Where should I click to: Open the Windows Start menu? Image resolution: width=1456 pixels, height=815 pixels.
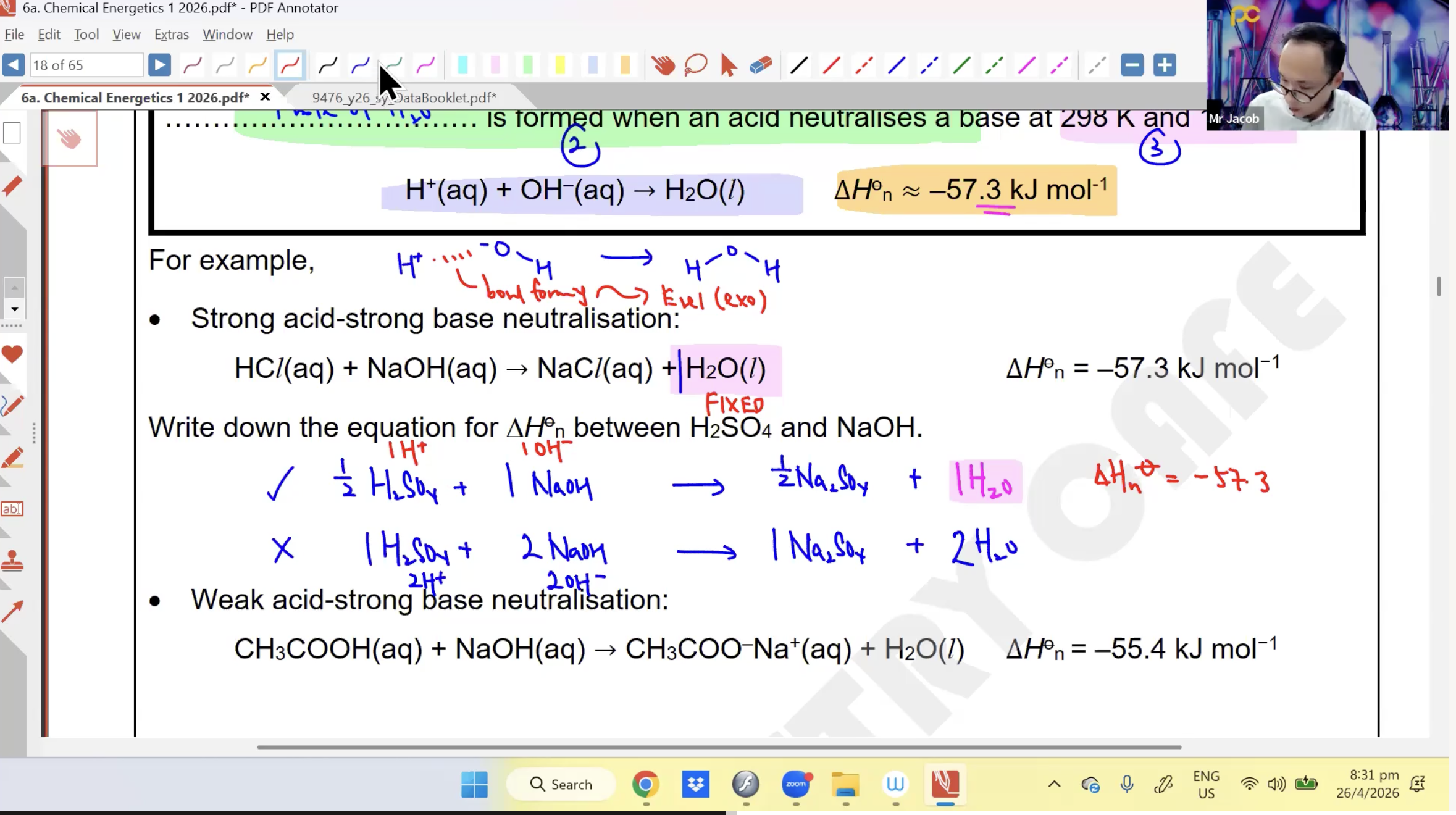coord(474,784)
